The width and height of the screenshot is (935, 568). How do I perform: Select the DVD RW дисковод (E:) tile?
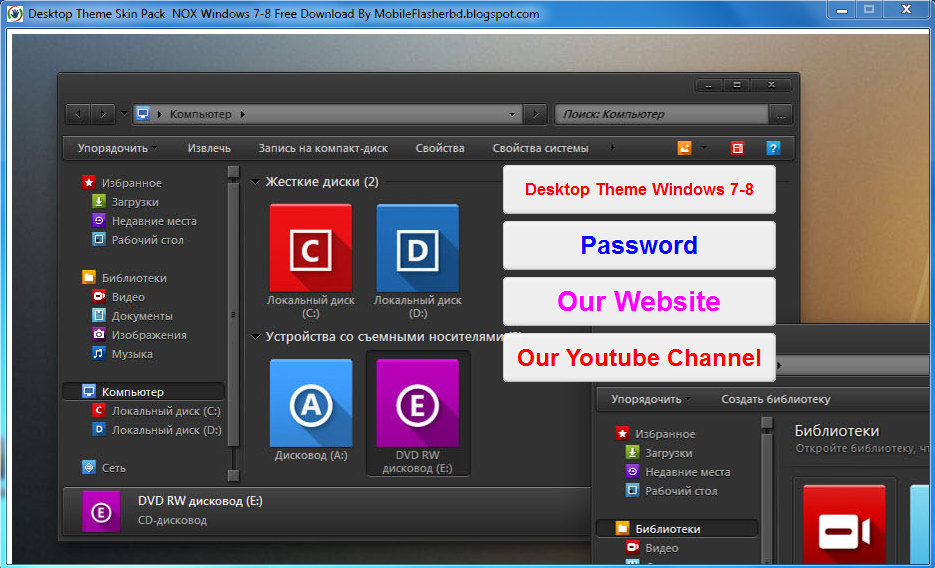click(417, 413)
